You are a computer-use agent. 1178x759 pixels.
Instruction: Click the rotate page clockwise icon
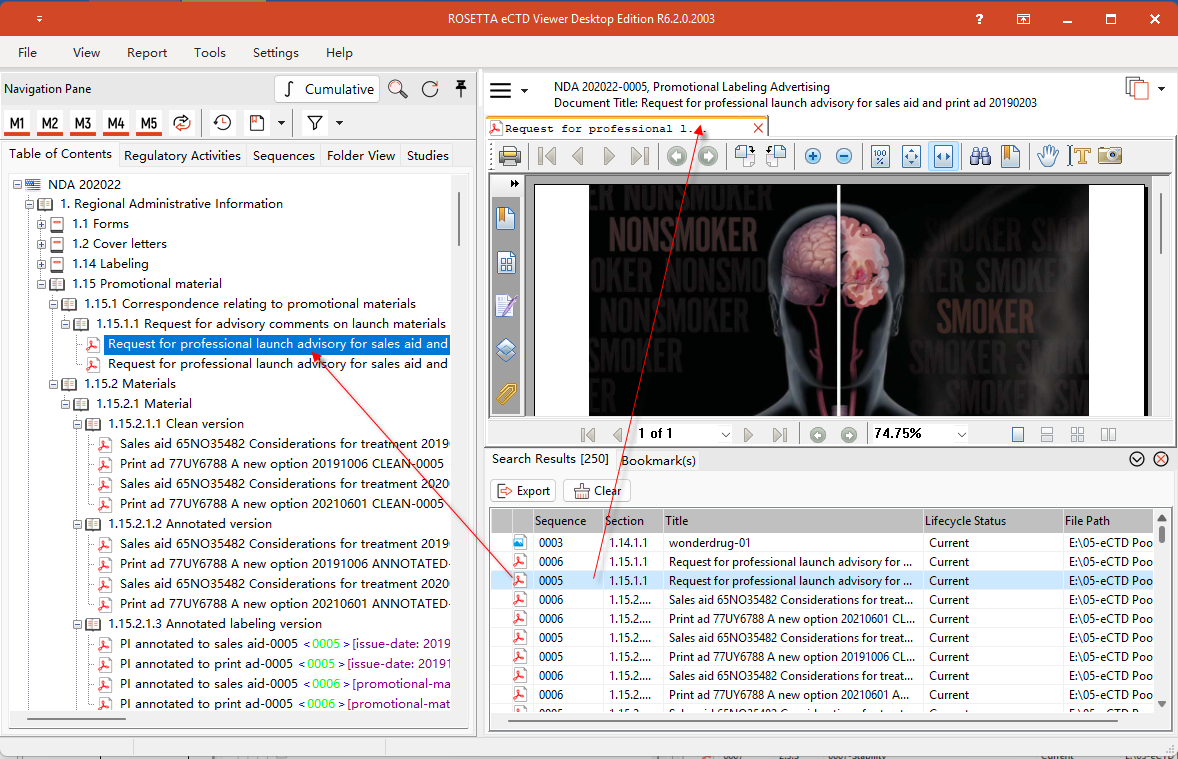(744, 156)
